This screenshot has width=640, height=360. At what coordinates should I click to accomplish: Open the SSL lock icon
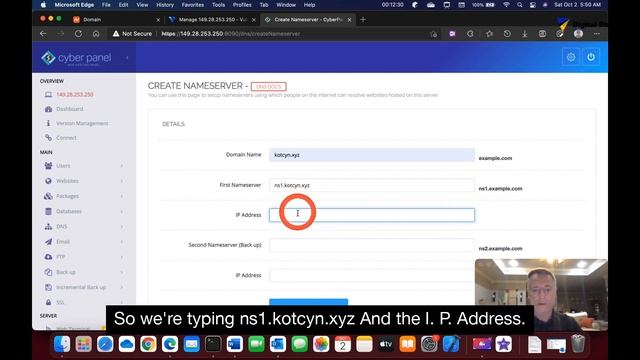(x=48, y=302)
